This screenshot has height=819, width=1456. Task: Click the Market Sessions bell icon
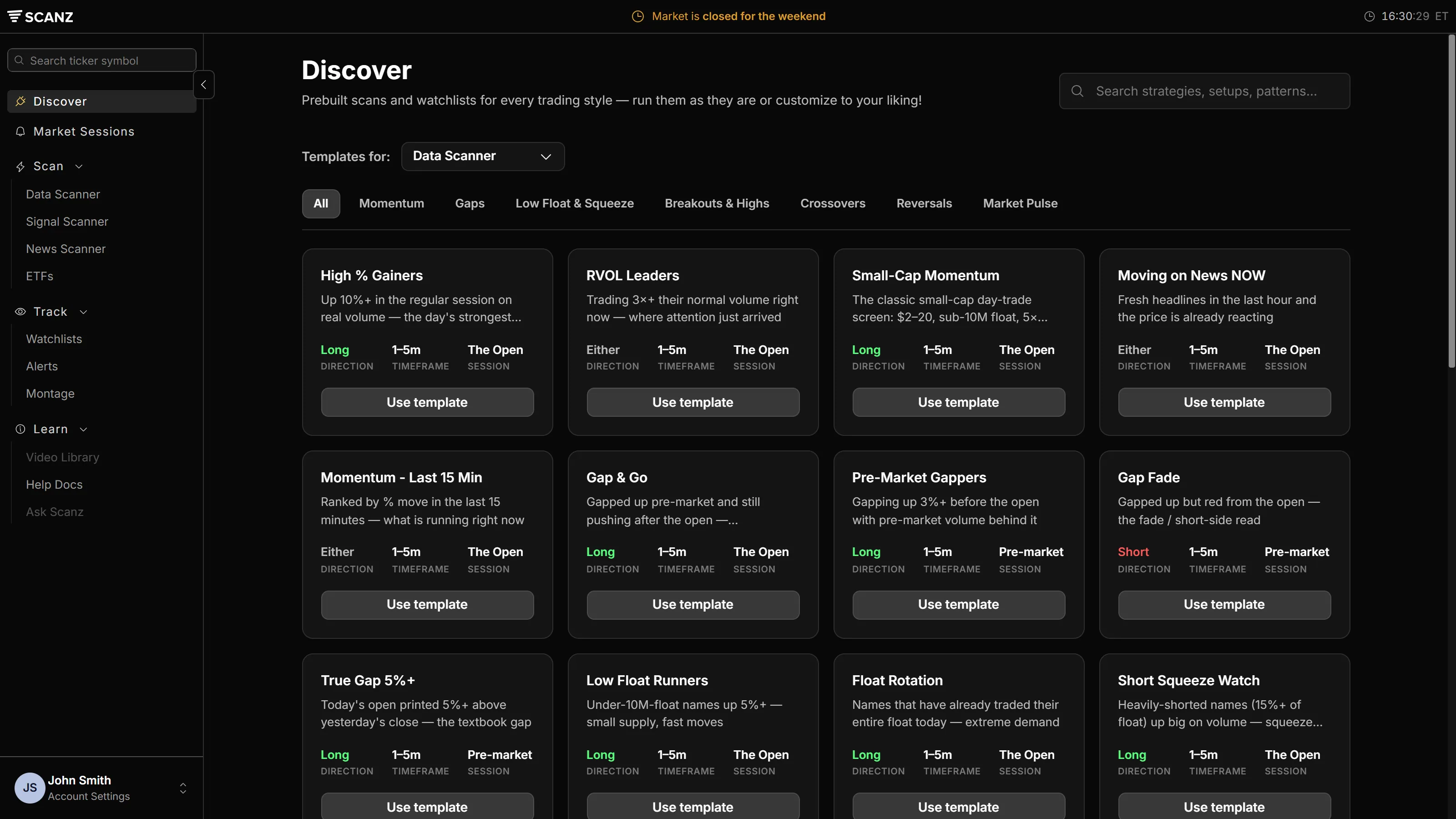[x=20, y=131]
